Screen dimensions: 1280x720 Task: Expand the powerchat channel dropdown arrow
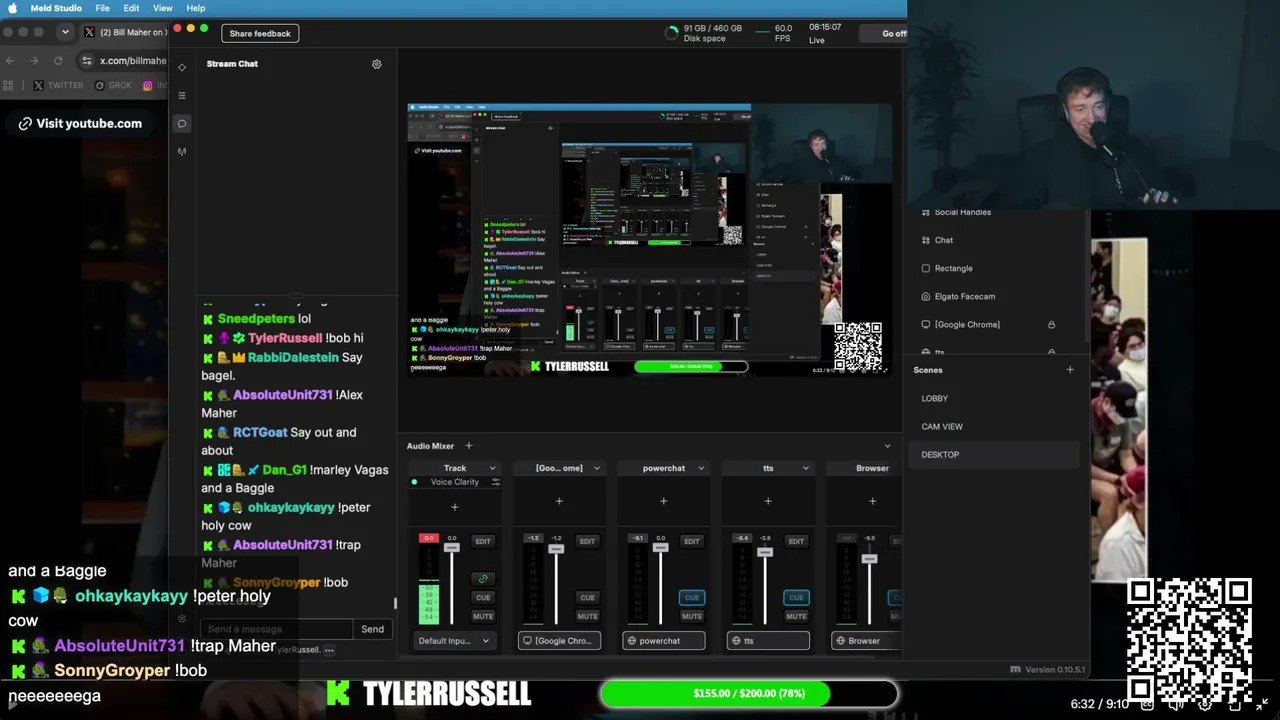(701, 468)
